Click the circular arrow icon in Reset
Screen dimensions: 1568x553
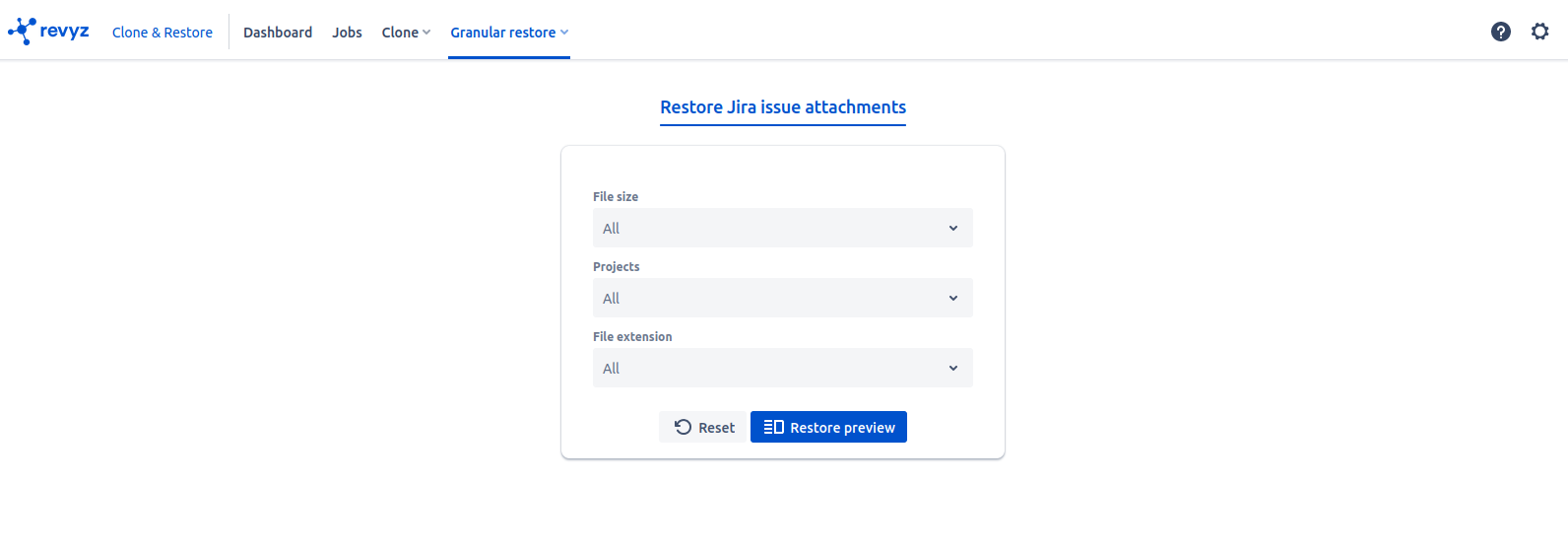[683, 427]
